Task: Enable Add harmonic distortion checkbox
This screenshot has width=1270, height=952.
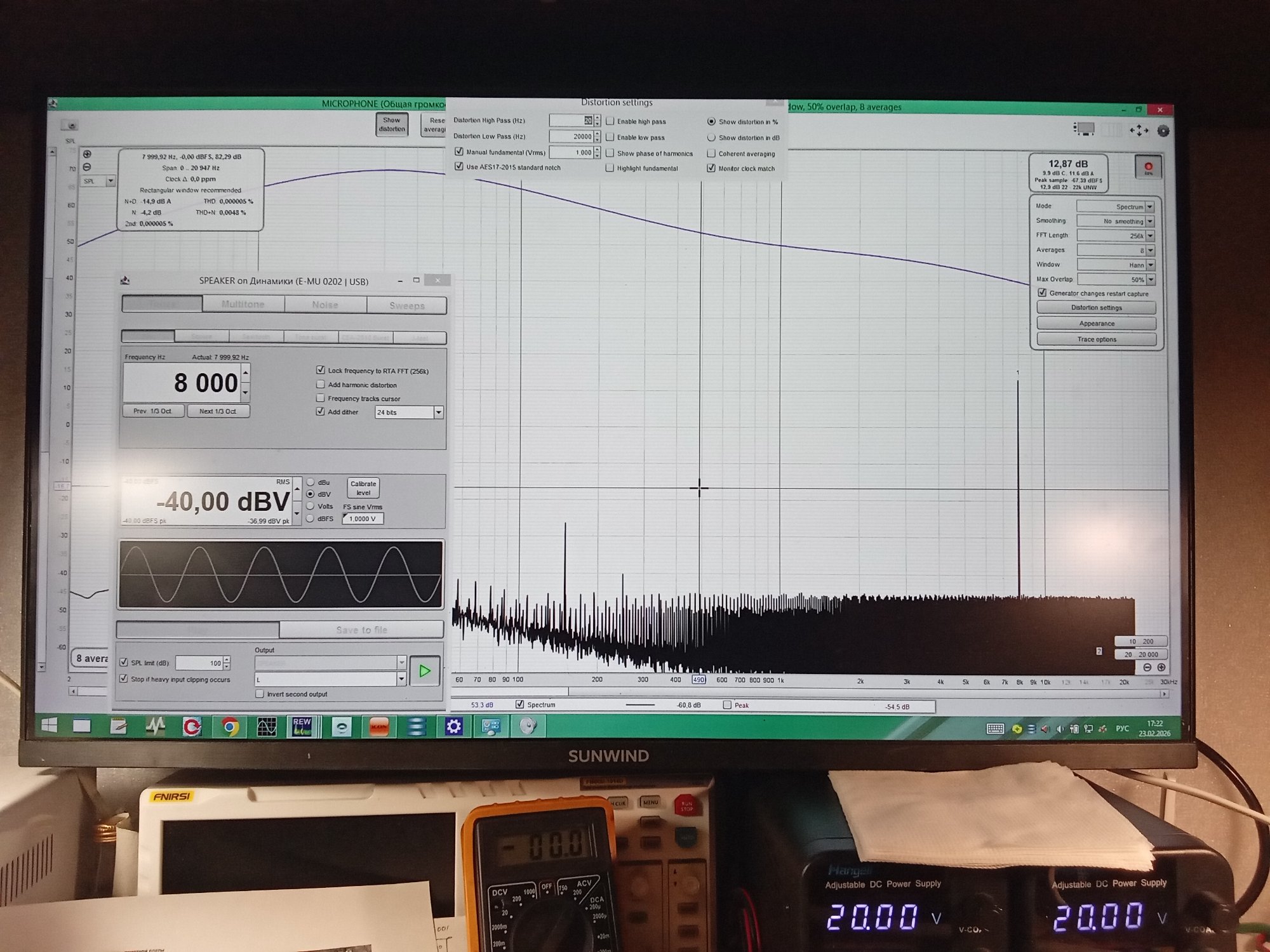Action: pyautogui.click(x=321, y=385)
